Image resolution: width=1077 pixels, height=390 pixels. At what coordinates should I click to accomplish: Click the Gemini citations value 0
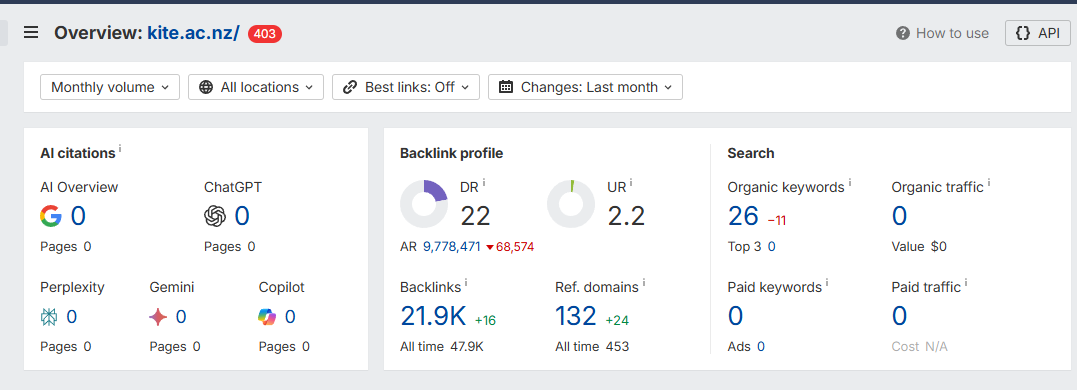point(181,317)
